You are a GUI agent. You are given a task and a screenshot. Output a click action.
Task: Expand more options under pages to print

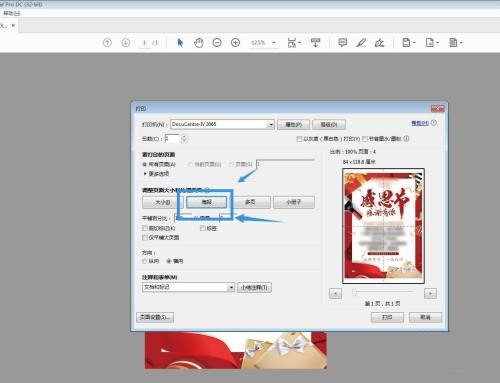click(x=156, y=174)
